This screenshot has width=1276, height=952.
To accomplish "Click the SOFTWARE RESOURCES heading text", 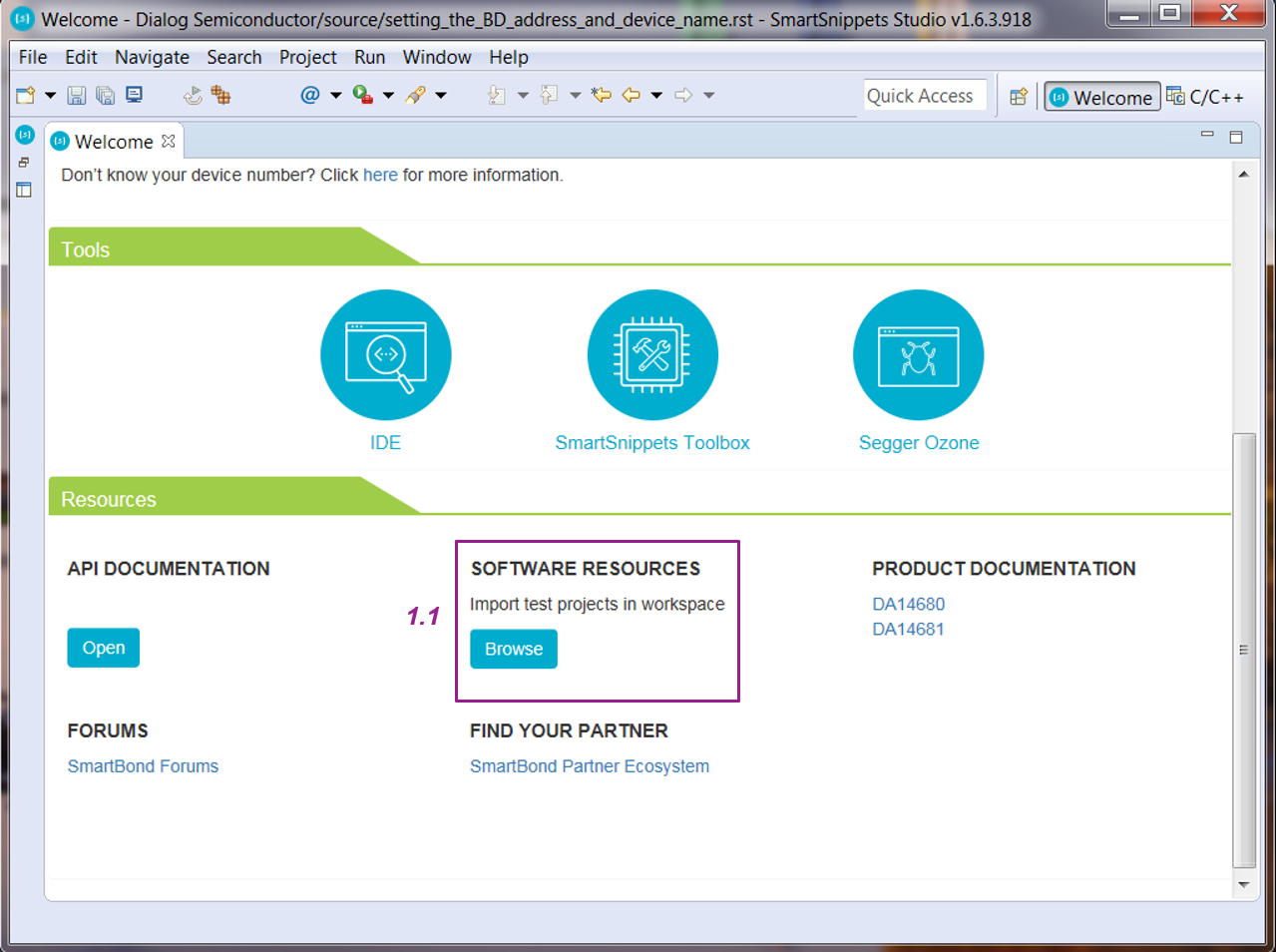I will click(x=586, y=569).
